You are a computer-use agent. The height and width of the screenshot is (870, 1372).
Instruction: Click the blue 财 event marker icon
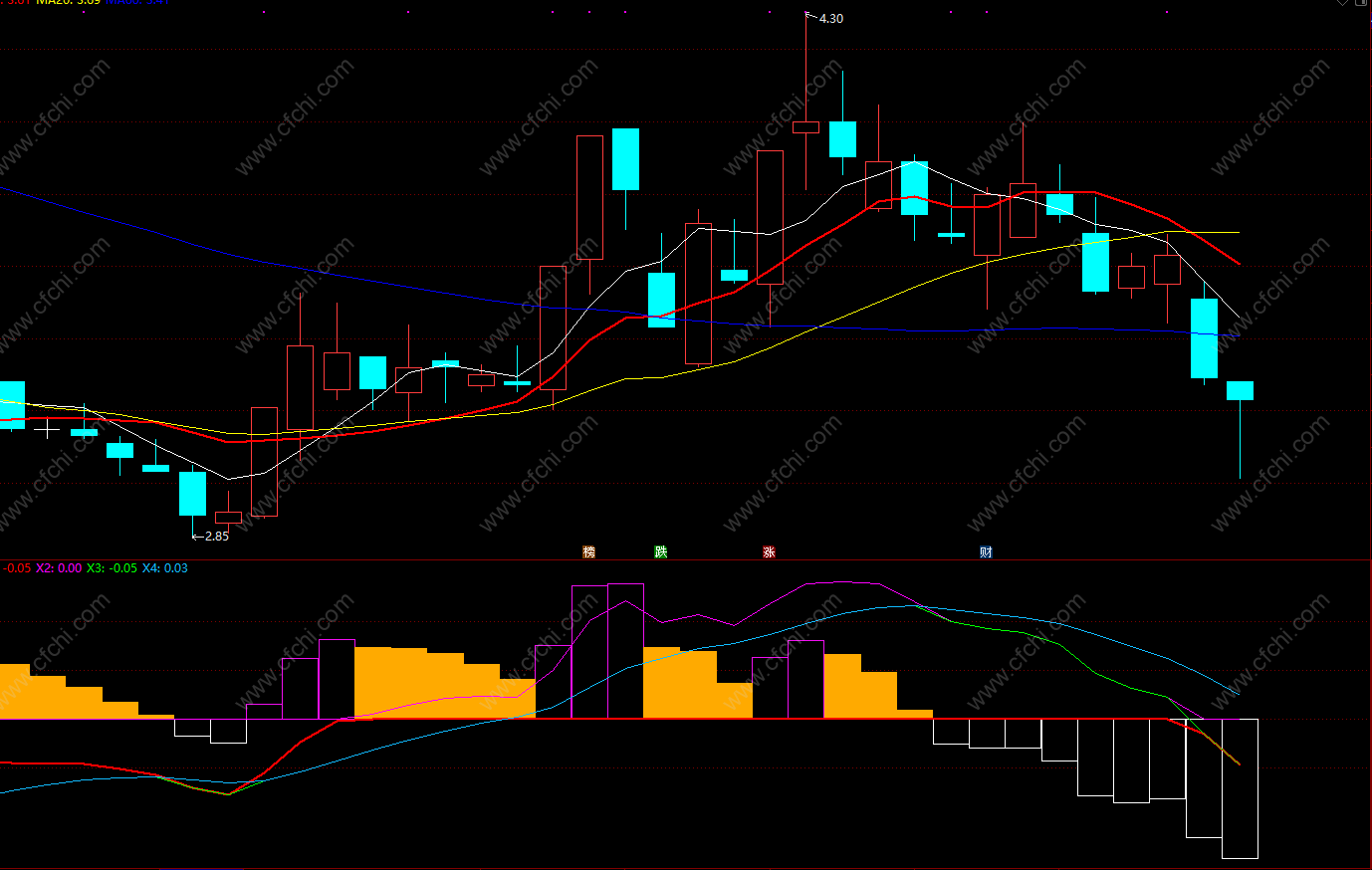coord(986,551)
